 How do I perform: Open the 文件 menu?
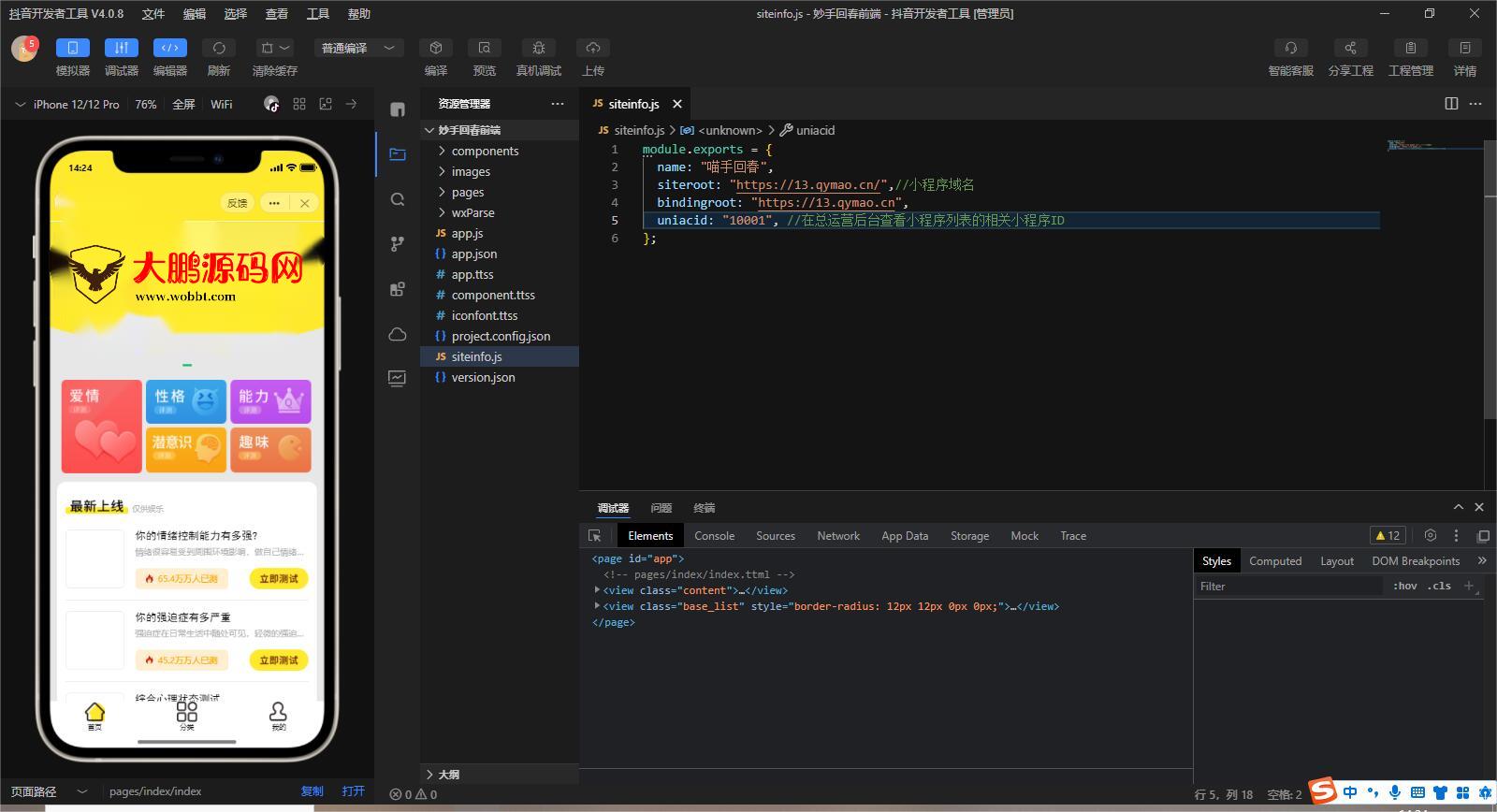(153, 14)
